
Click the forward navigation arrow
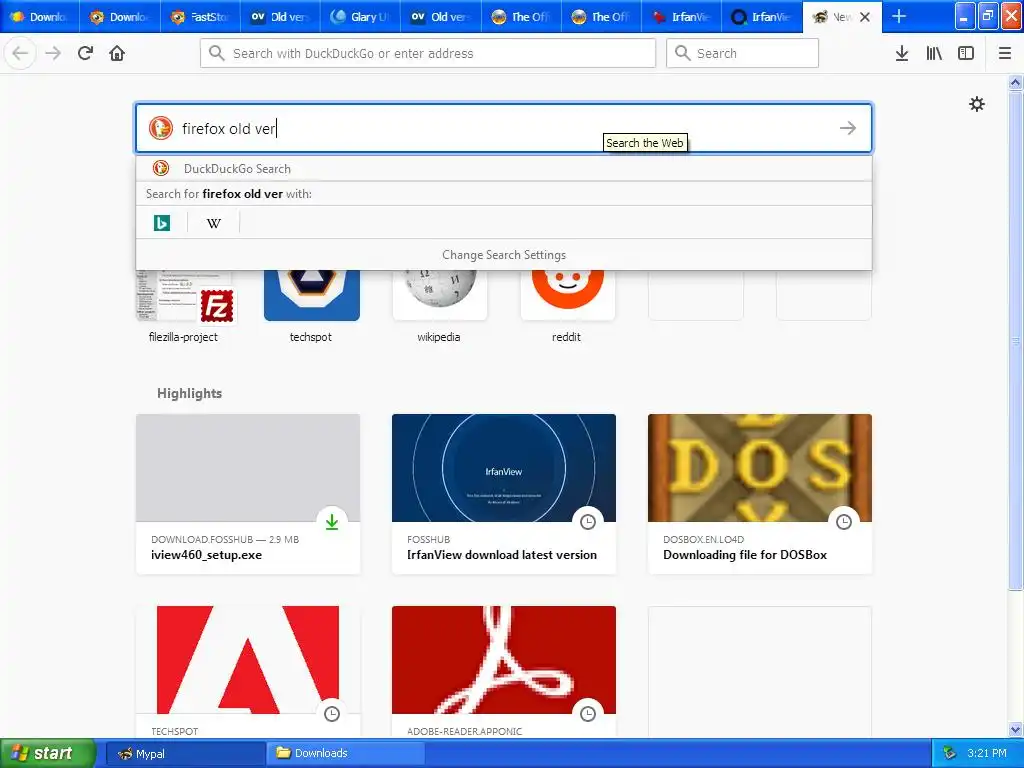[53, 53]
